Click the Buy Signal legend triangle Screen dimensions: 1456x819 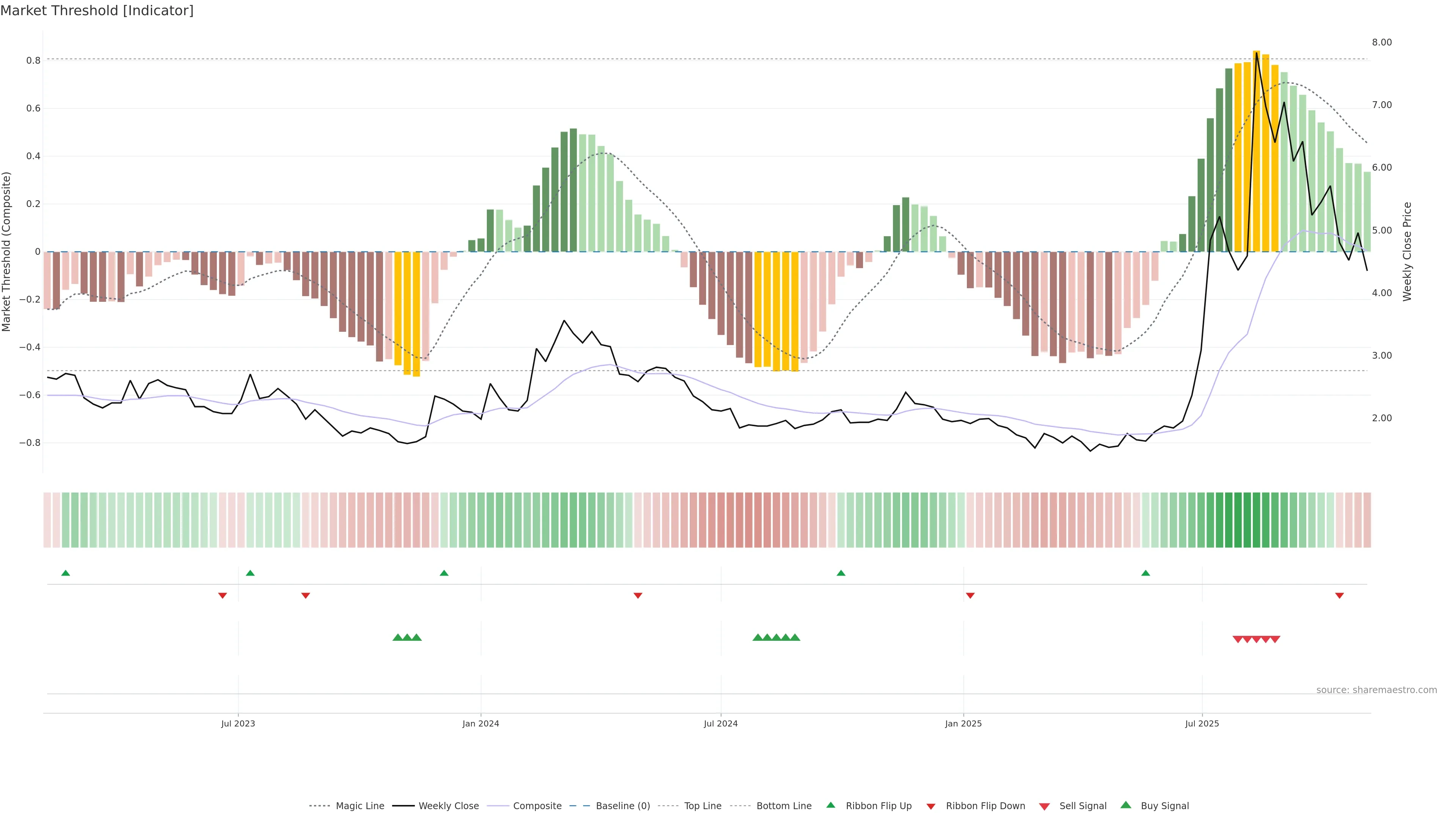point(1125,805)
